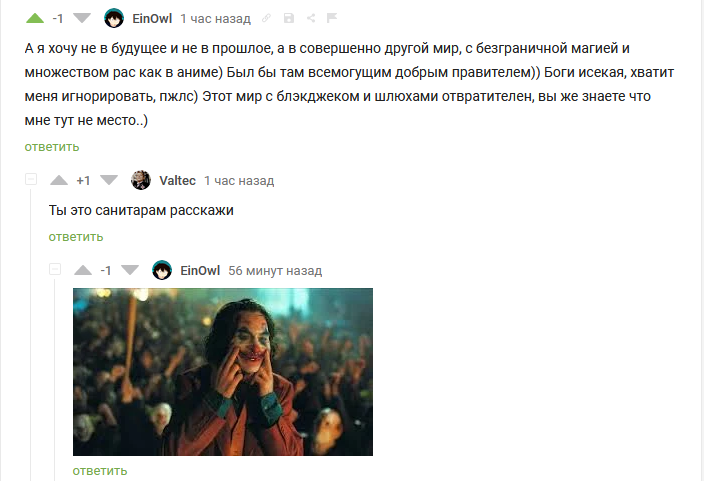Upvote EinOwl's Joker image reply

[83, 270]
